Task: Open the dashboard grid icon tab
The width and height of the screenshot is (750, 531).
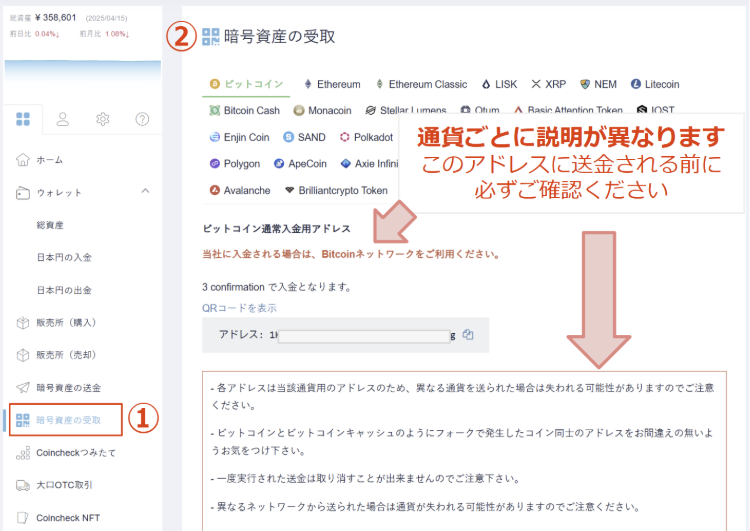Action: [x=22, y=120]
